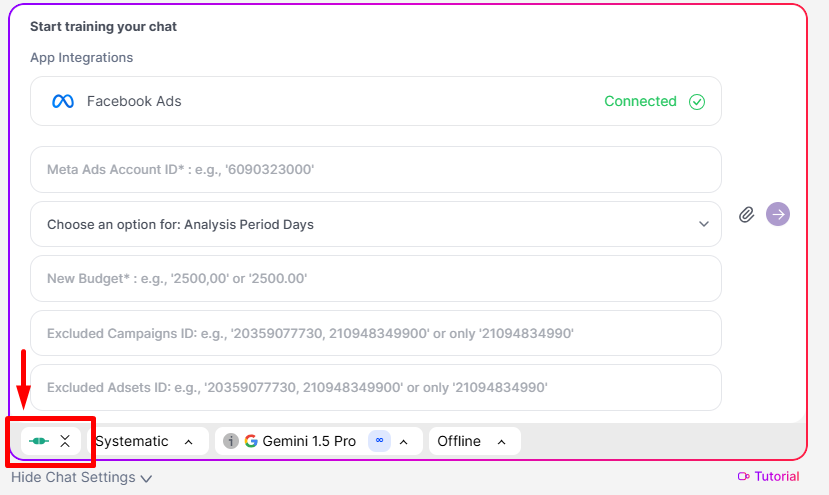Click the paperclip attachment icon
Screen dimensions: 829x495
[746, 214]
